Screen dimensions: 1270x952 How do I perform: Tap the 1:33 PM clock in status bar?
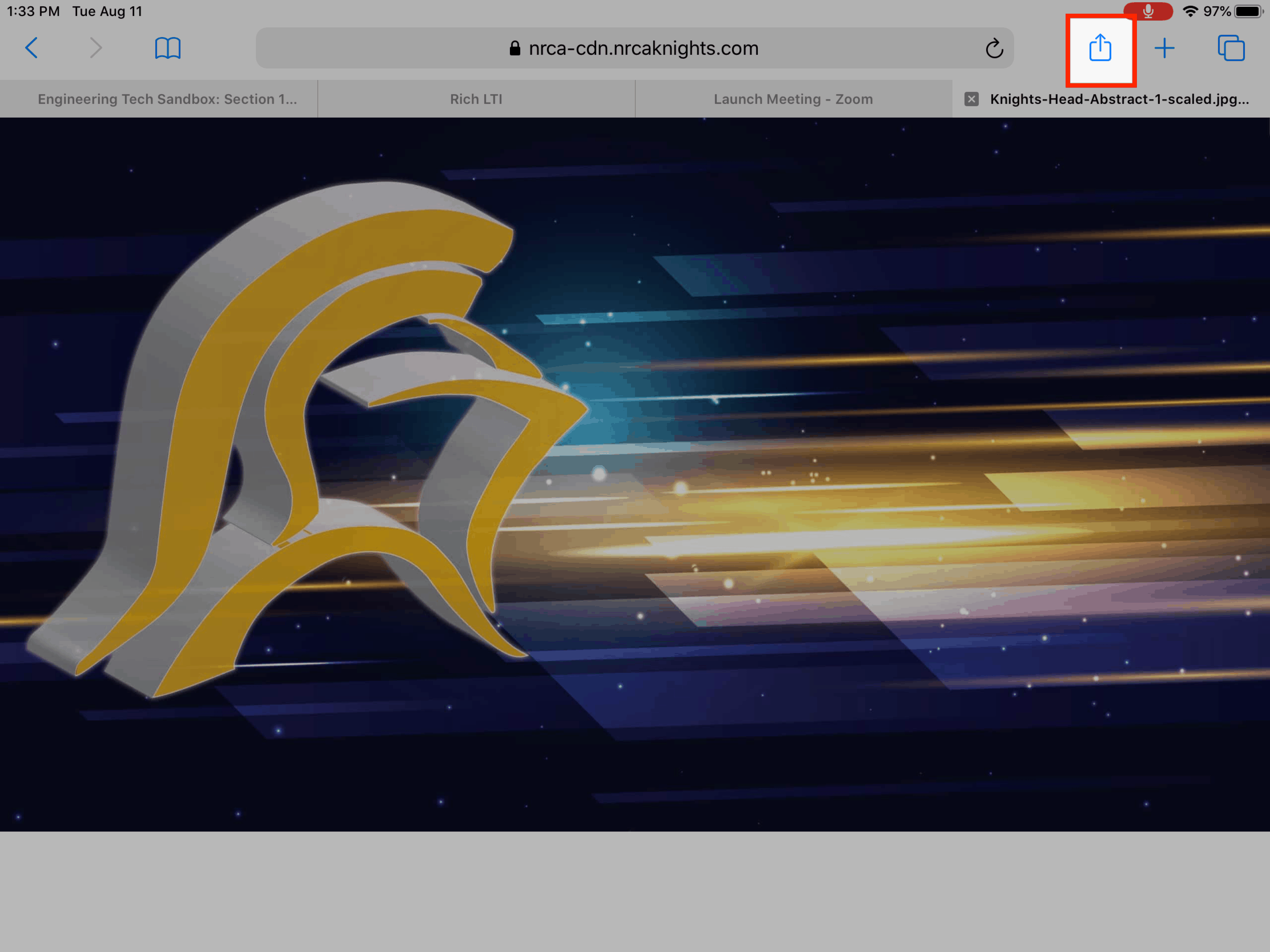pyautogui.click(x=33, y=11)
